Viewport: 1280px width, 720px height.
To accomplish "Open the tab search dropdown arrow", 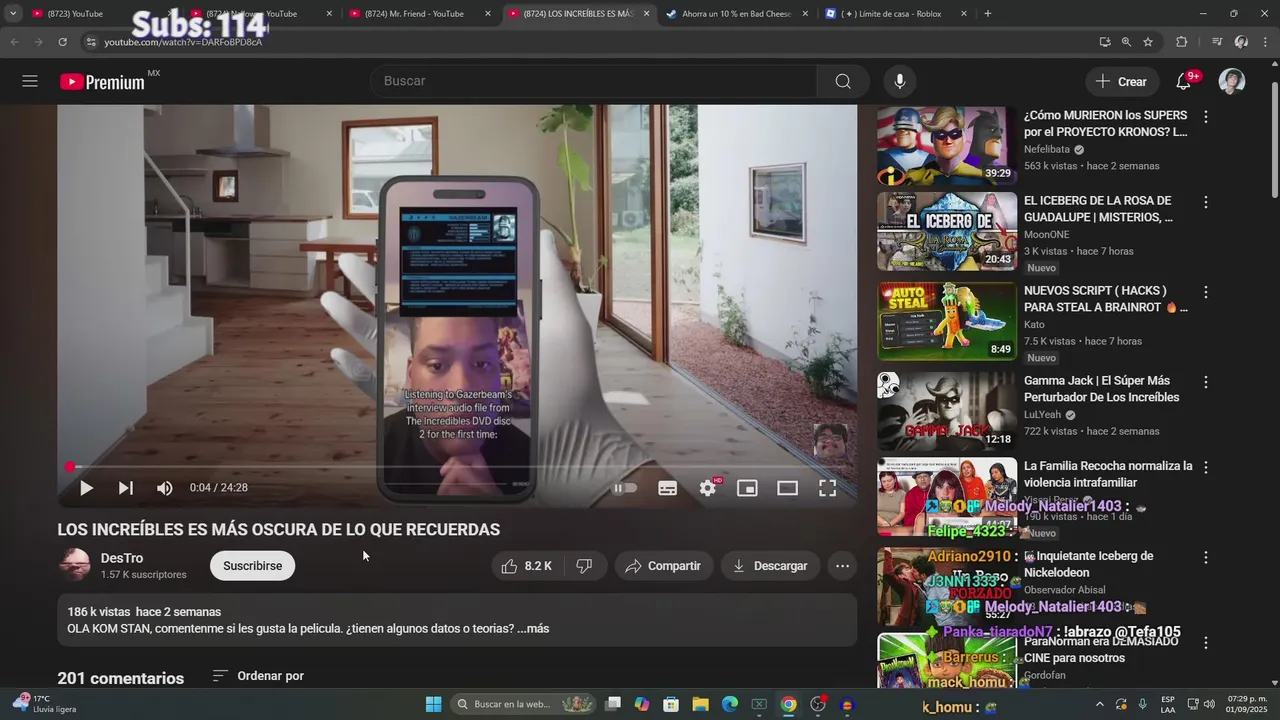I will point(12,14).
